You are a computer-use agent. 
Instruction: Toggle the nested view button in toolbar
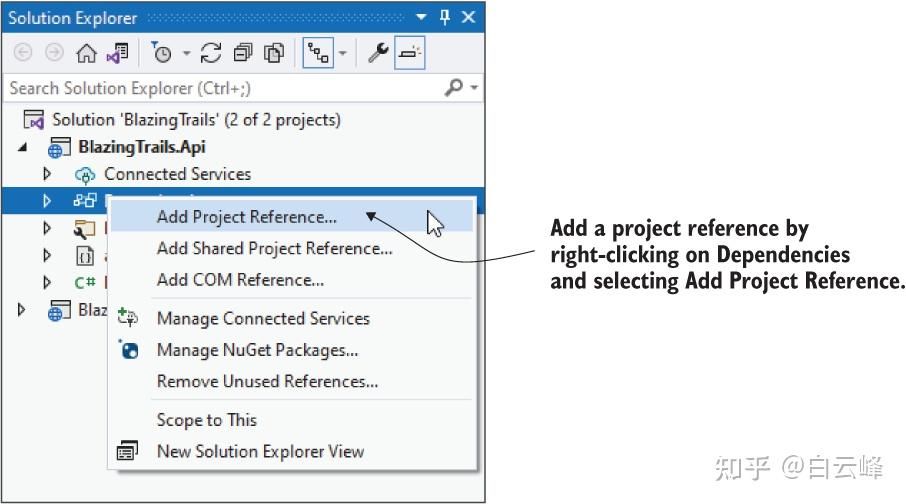(x=318, y=53)
